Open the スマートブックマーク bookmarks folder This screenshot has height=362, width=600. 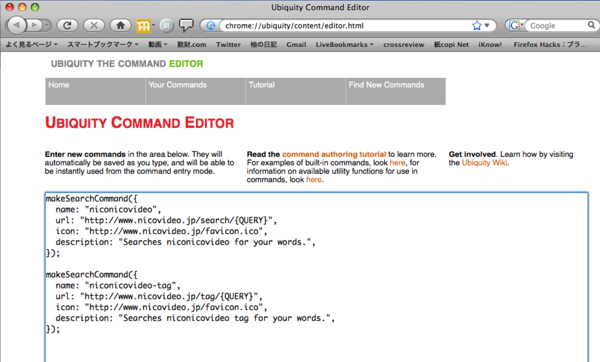coord(103,44)
